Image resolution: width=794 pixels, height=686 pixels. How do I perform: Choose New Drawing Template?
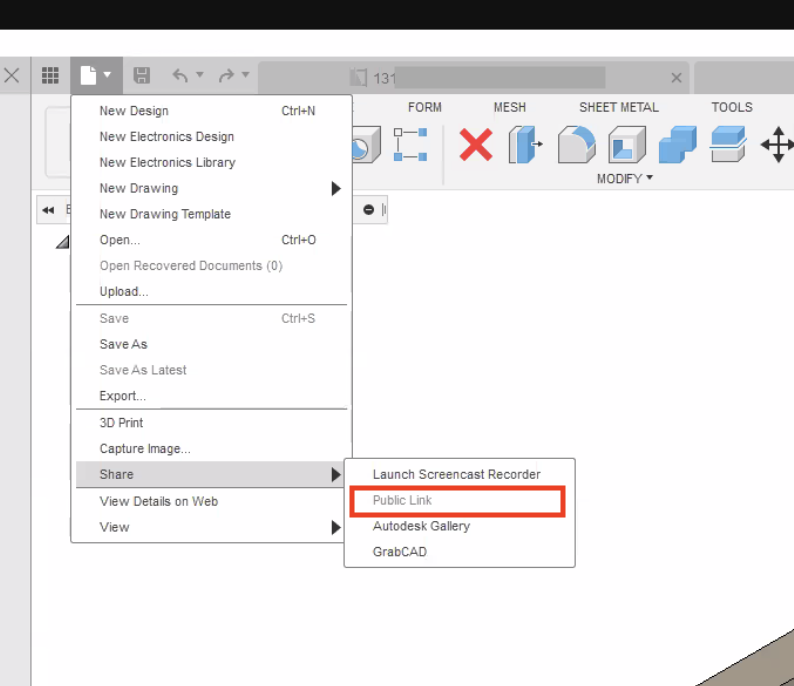coord(212,214)
